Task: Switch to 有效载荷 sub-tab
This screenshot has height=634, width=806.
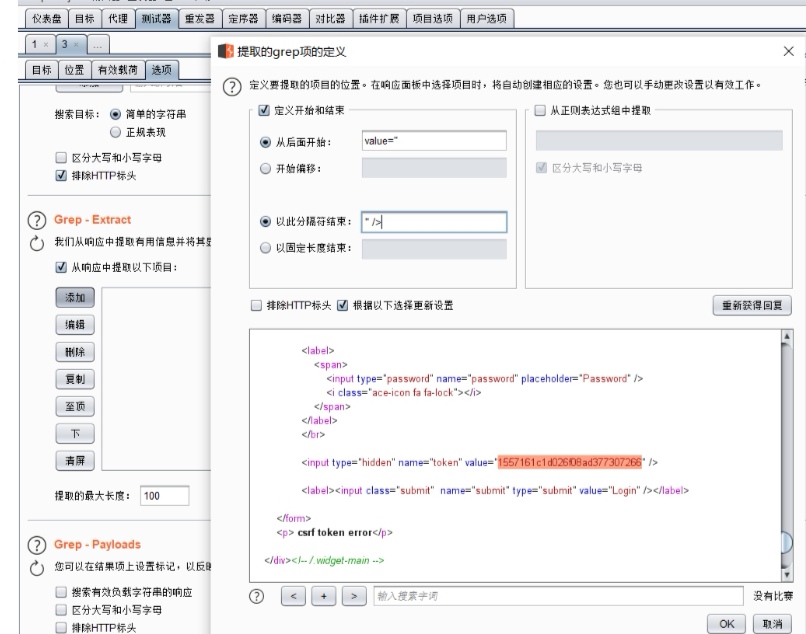Action: pos(118,70)
